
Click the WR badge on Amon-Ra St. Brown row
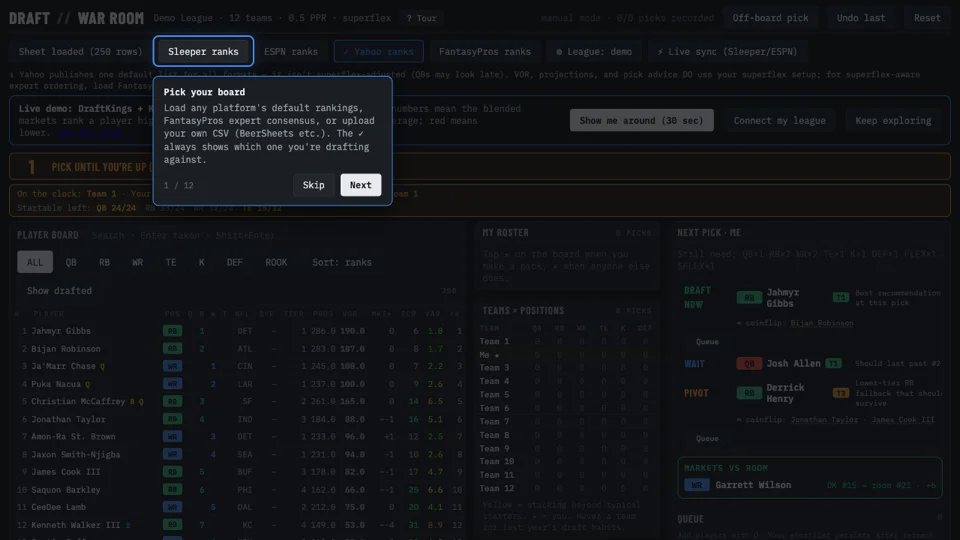[172, 437]
